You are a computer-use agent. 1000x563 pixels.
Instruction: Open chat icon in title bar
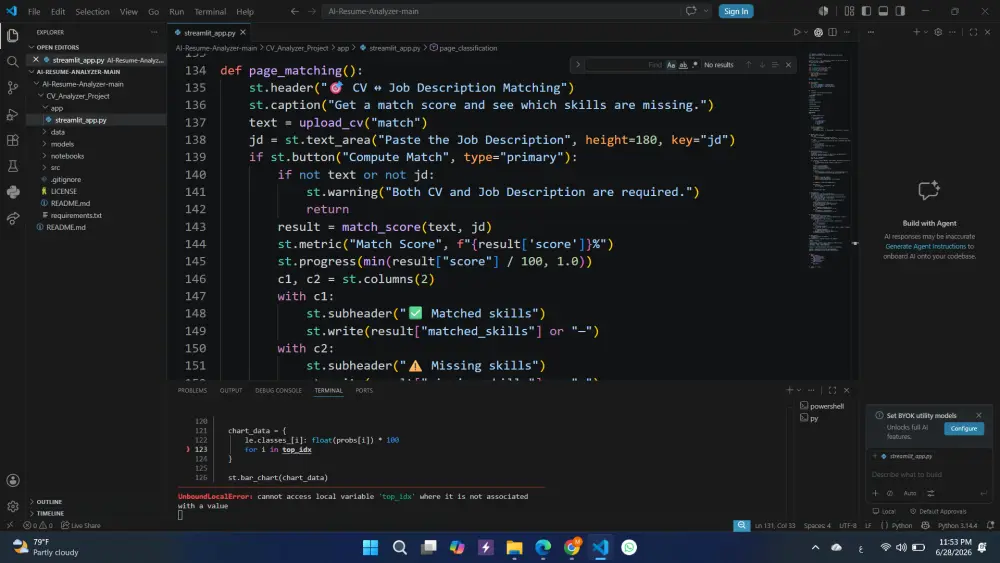click(x=691, y=11)
